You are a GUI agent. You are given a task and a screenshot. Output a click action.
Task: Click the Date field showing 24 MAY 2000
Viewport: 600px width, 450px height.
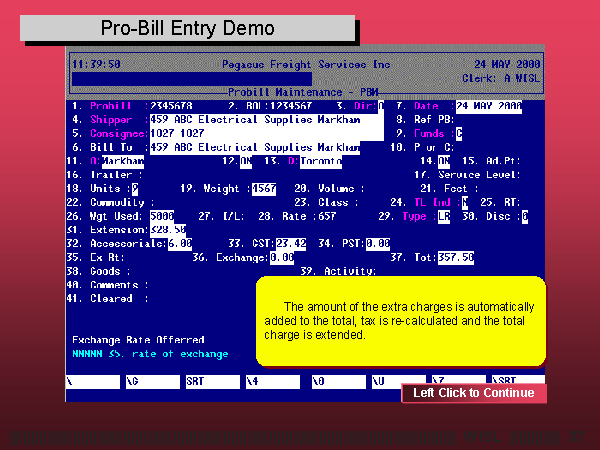click(x=489, y=105)
